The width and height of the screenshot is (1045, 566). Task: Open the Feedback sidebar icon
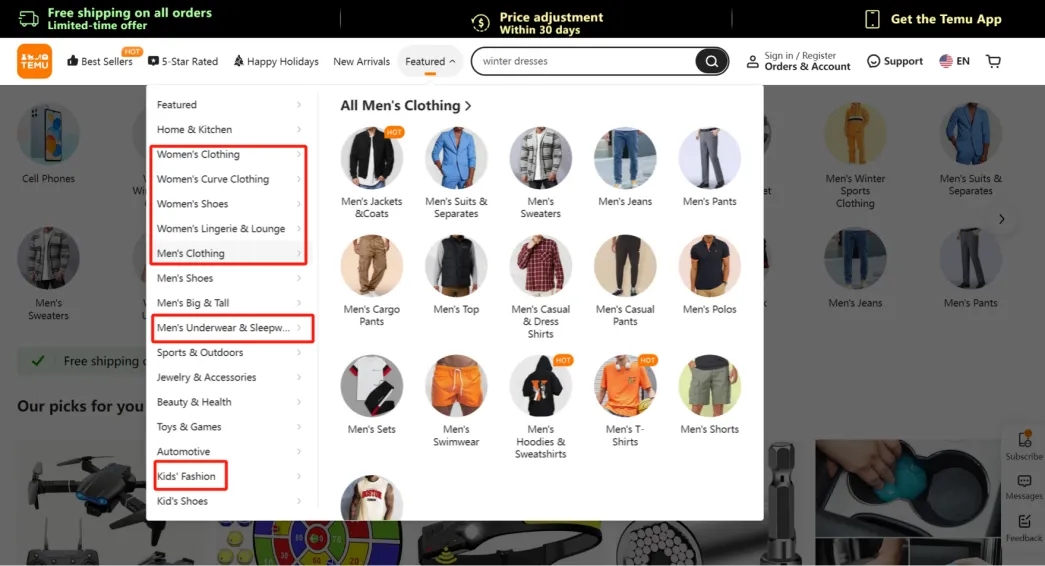(x=1024, y=522)
